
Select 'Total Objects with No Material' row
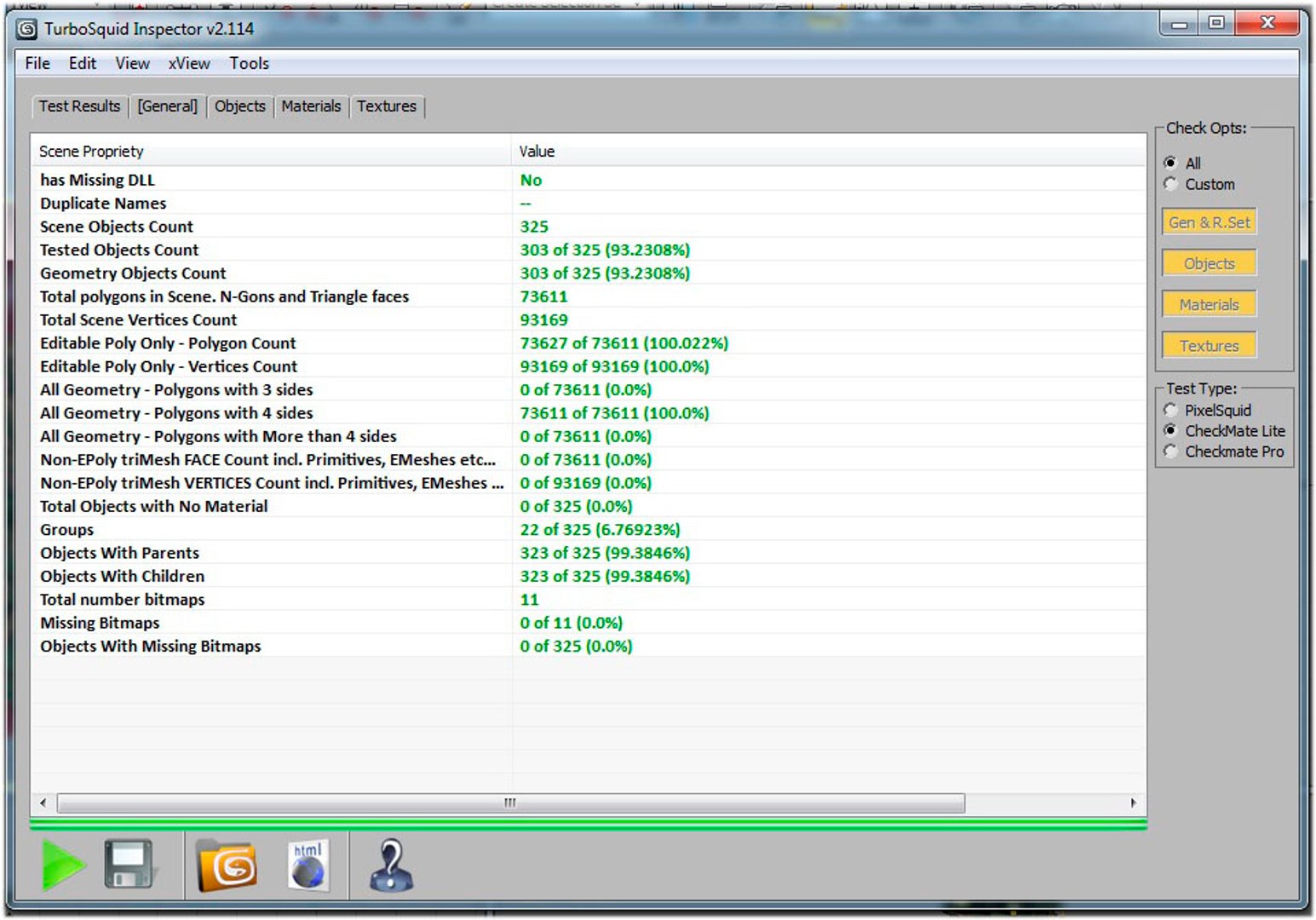point(588,506)
